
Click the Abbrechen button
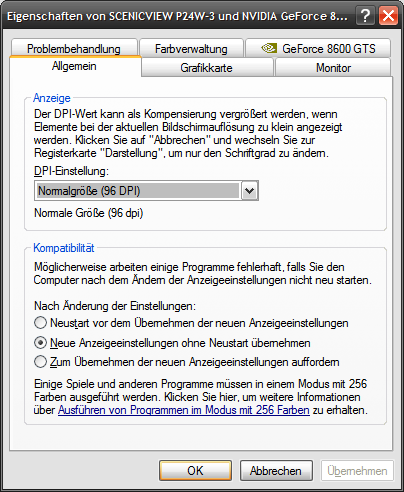(276, 471)
